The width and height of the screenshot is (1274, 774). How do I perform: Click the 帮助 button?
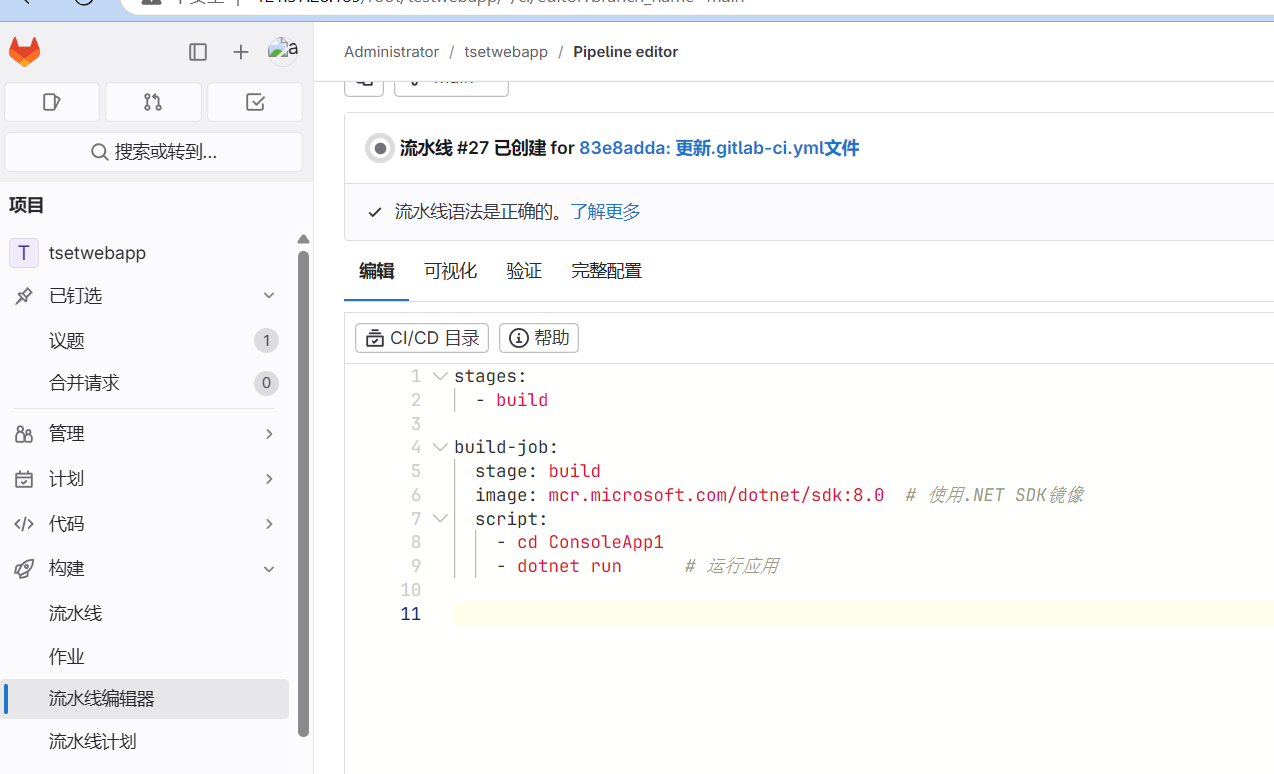coord(539,338)
